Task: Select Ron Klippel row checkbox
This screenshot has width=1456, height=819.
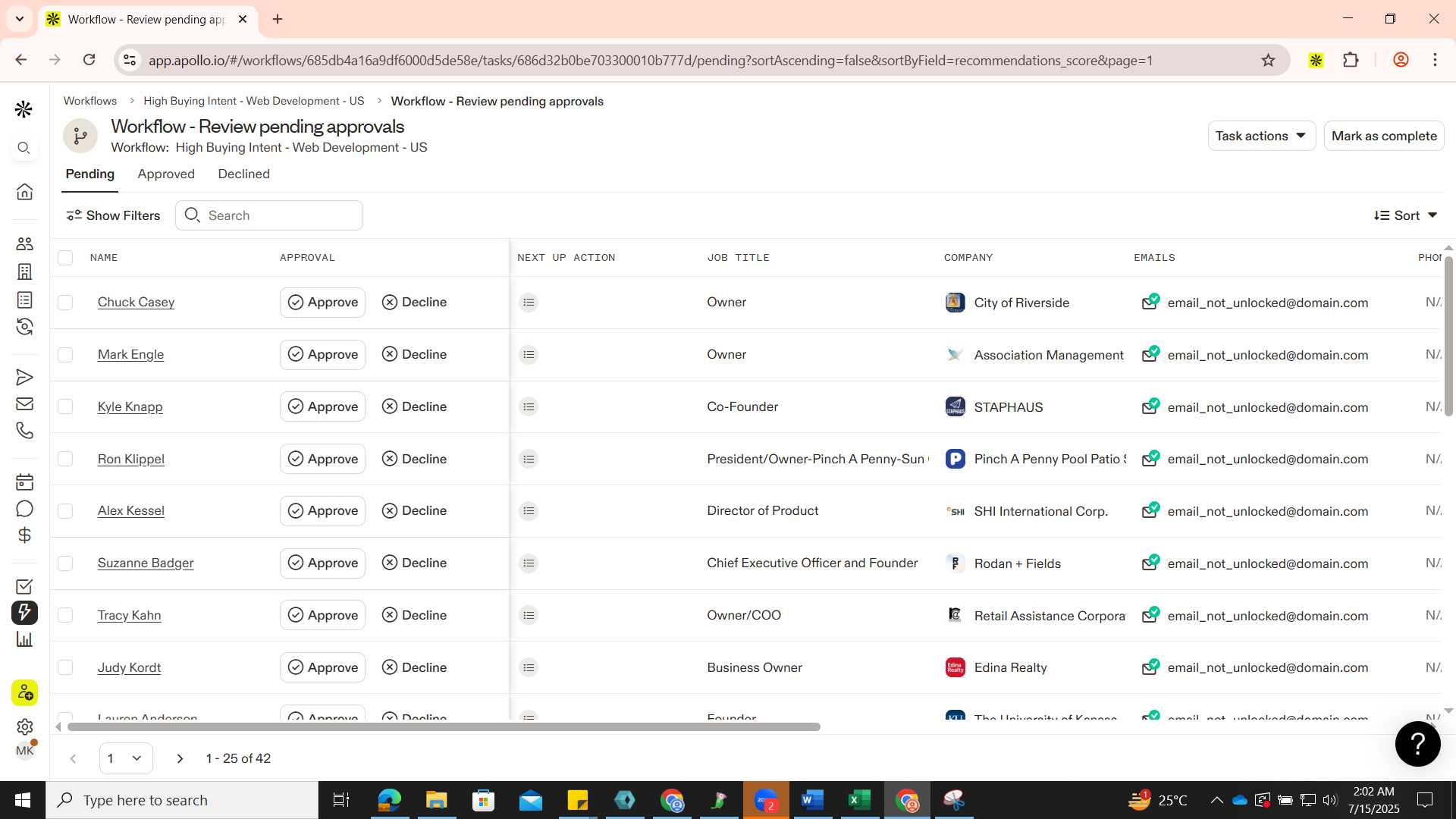Action: click(65, 459)
